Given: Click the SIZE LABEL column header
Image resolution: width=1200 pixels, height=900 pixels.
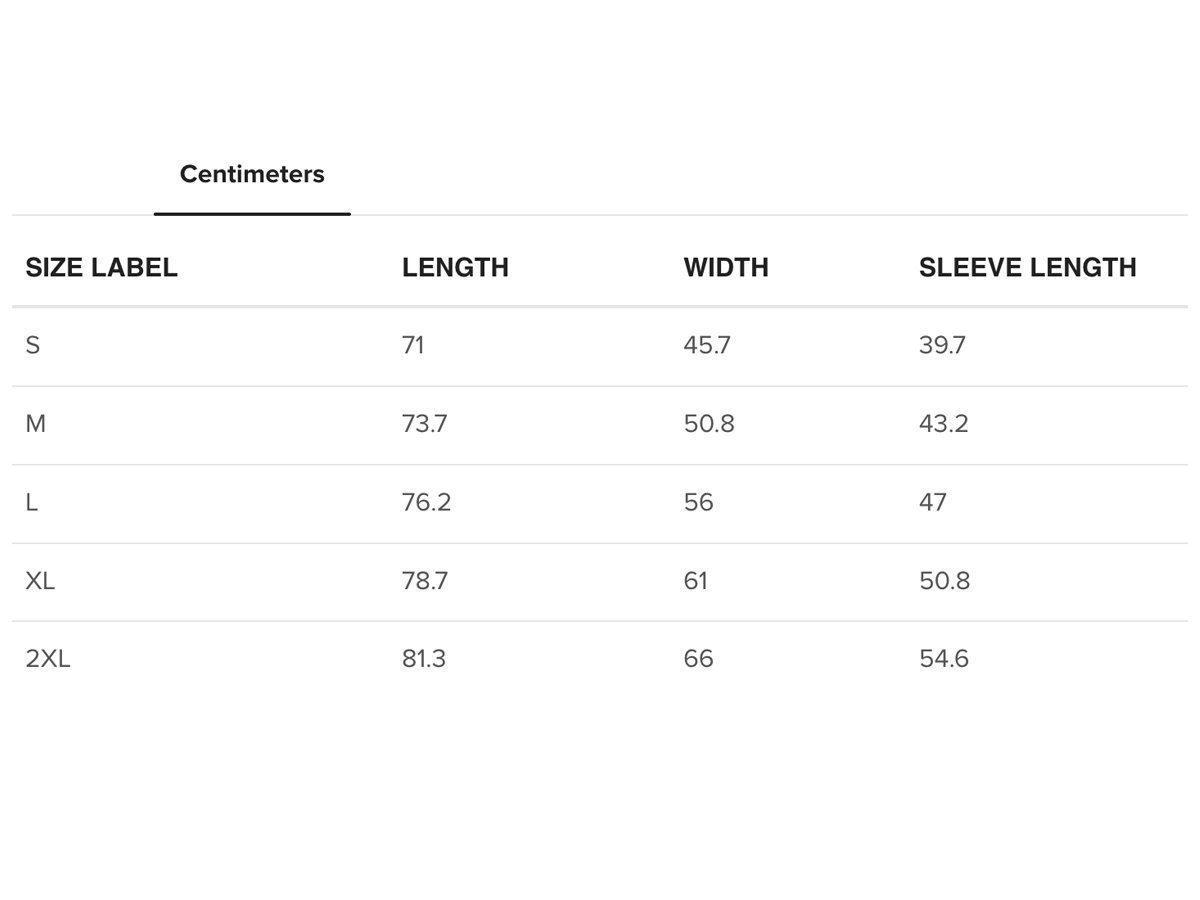Looking at the screenshot, I should tap(101, 268).
